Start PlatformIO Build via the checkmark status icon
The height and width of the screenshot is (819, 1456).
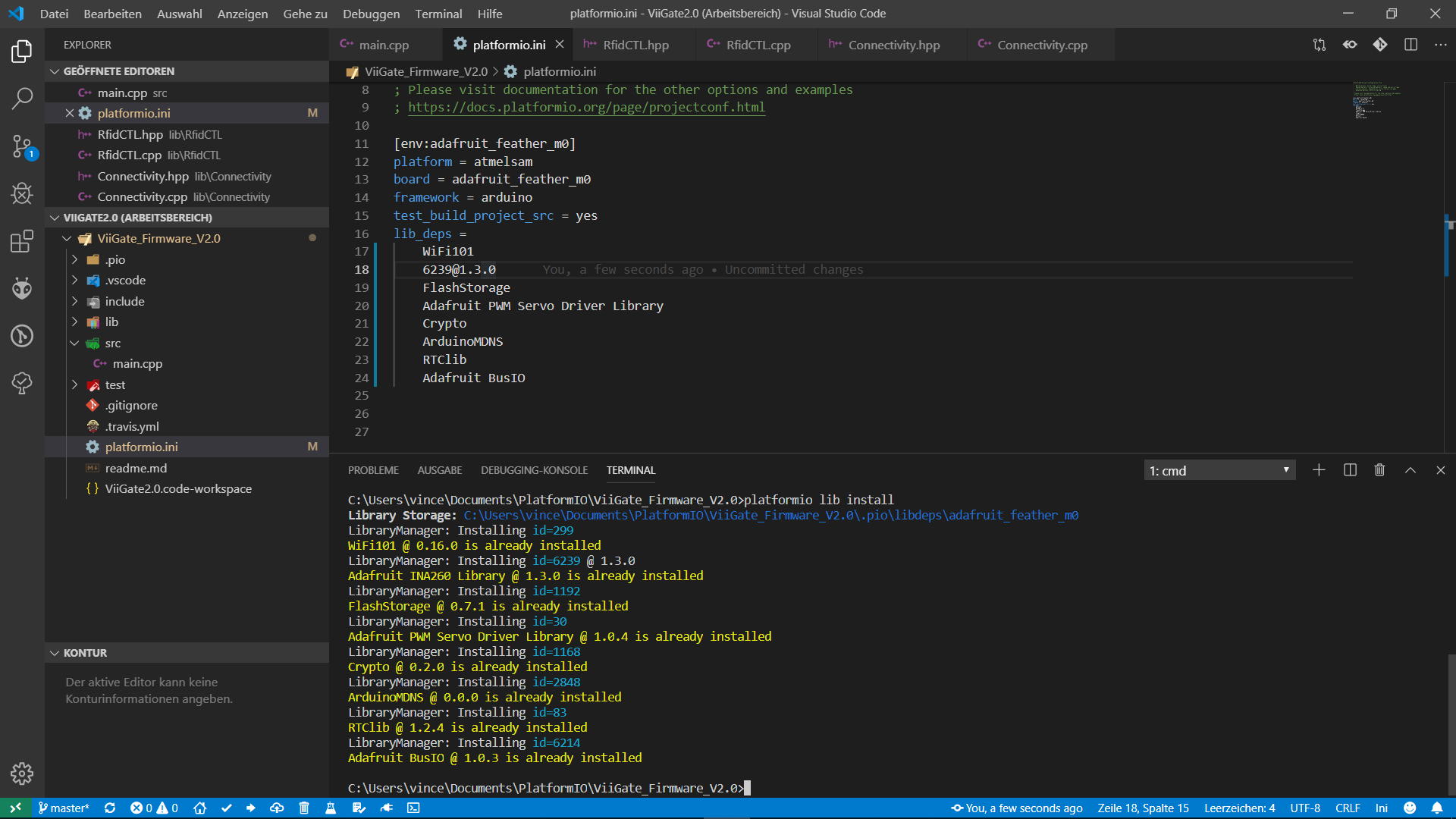[x=227, y=808]
